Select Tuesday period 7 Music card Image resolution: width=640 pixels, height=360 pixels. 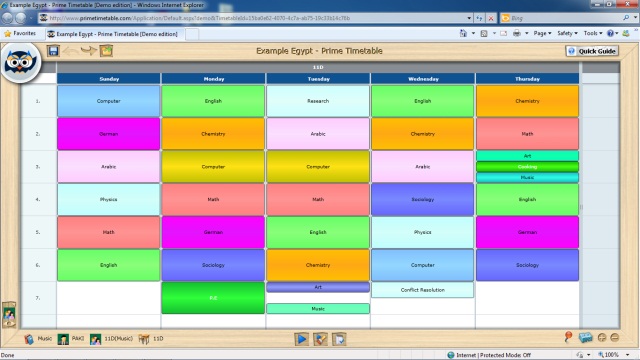[318, 309]
